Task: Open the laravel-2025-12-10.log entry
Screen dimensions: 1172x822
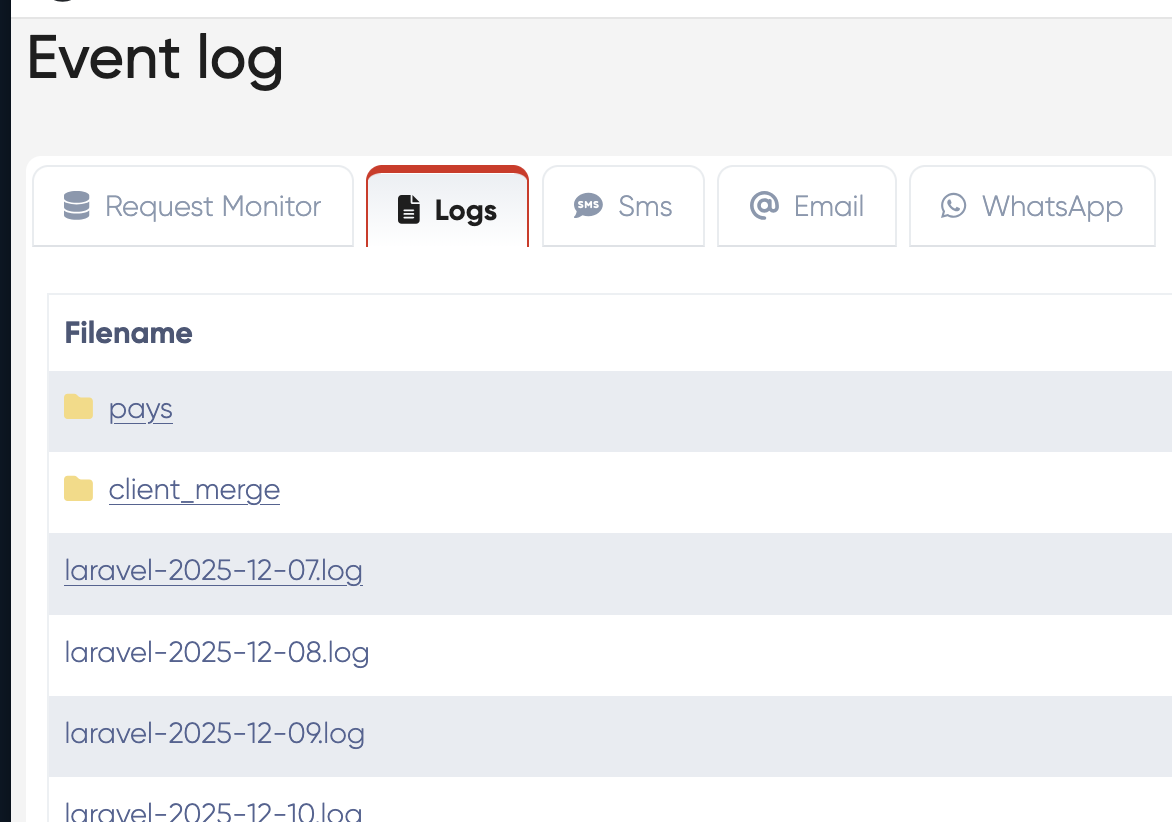Action: coord(213,811)
